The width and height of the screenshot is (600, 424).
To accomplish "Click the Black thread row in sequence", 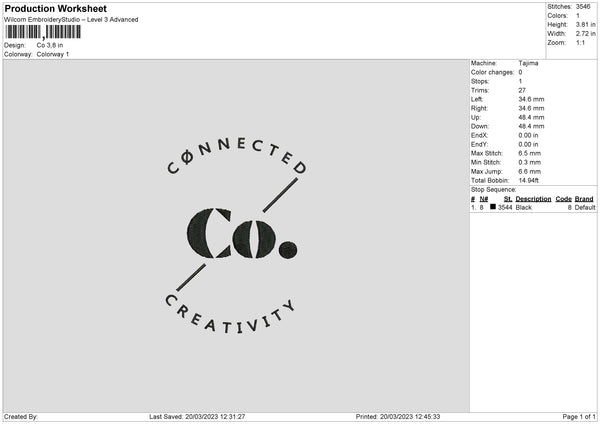I will pyautogui.click(x=533, y=207).
